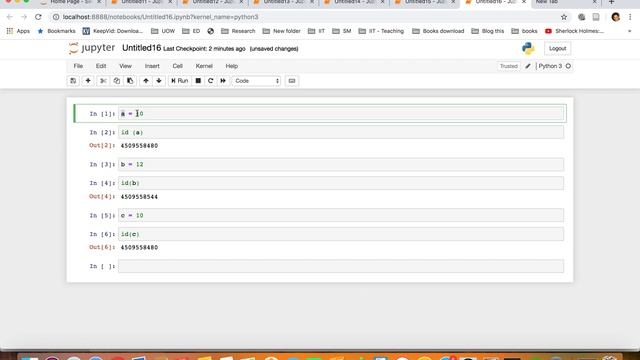640x360 pixels.
Task: Paste cells below icon
Action: [130, 81]
